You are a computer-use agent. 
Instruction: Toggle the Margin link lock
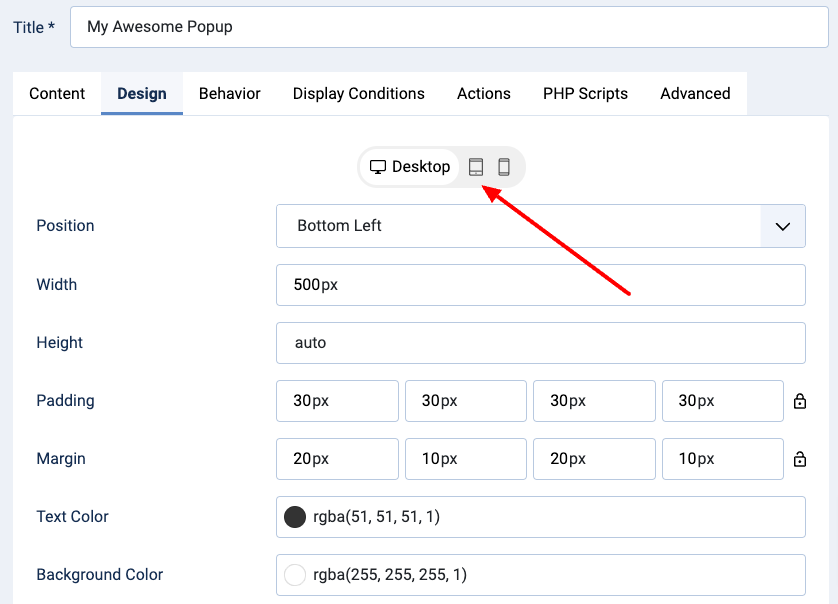[800, 459]
